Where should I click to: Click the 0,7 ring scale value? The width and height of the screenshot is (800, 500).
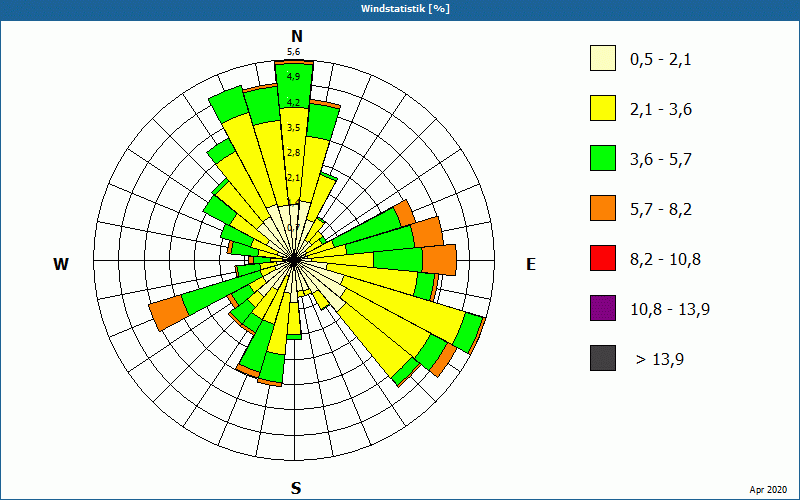(293, 228)
